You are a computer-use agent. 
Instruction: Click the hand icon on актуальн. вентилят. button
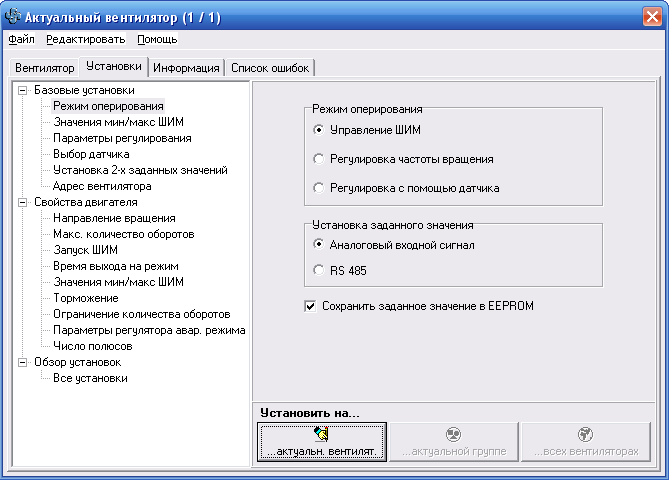[322, 434]
